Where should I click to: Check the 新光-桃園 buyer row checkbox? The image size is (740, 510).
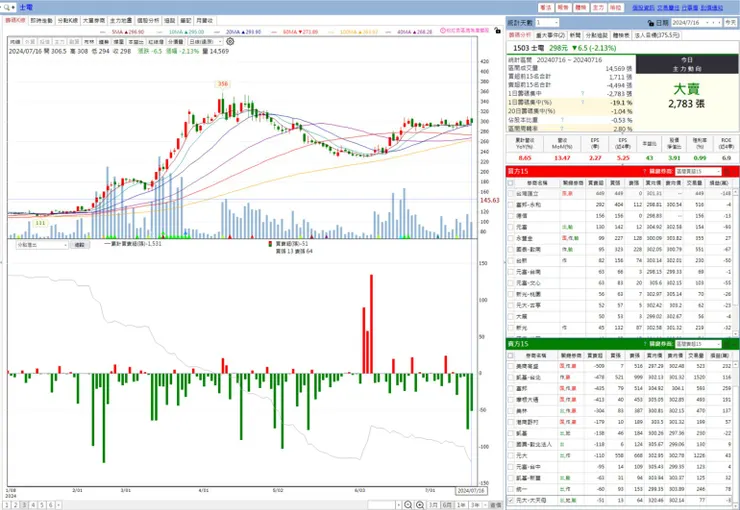click(x=511, y=294)
